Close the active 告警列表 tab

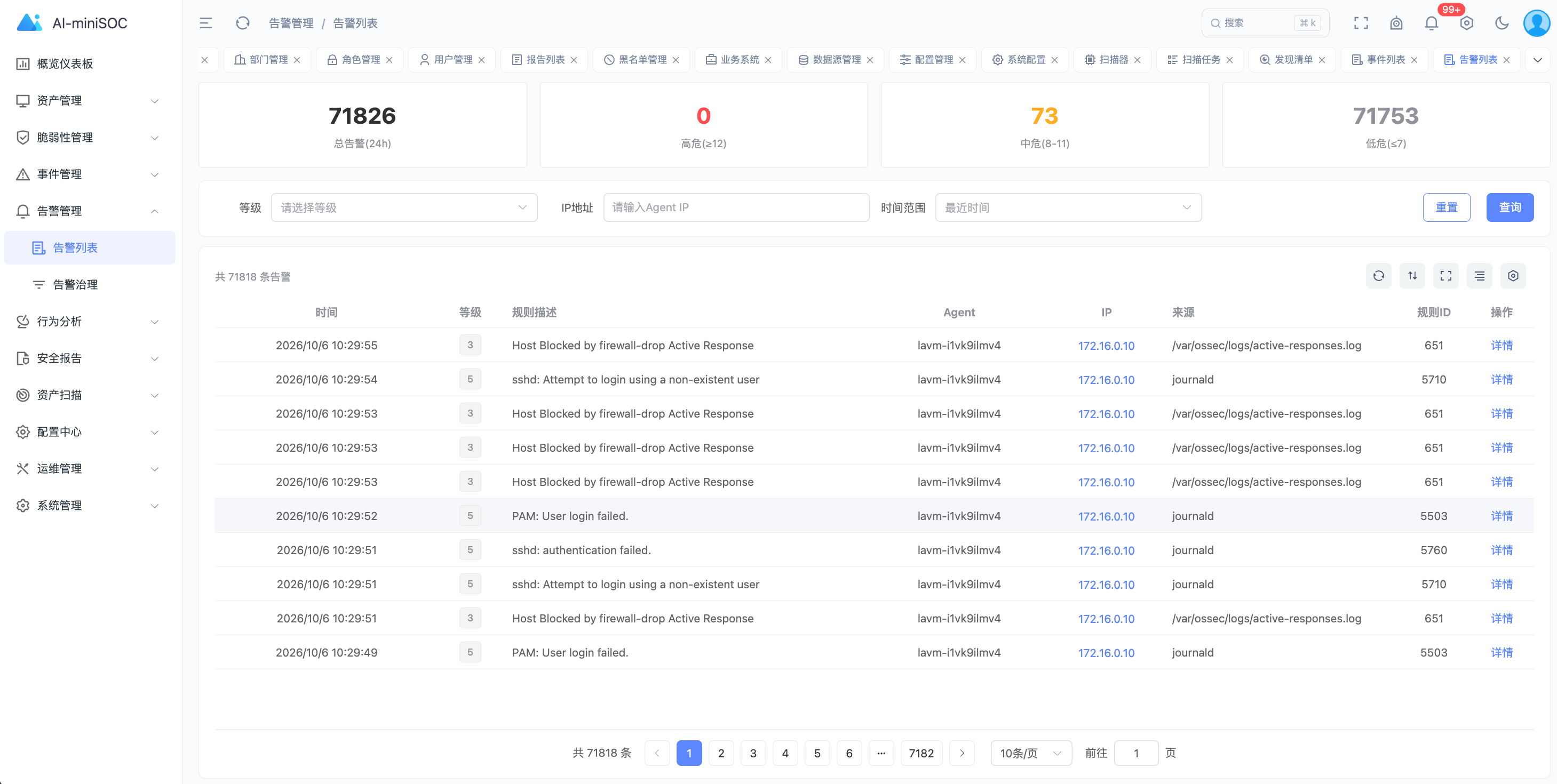[1507, 60]
